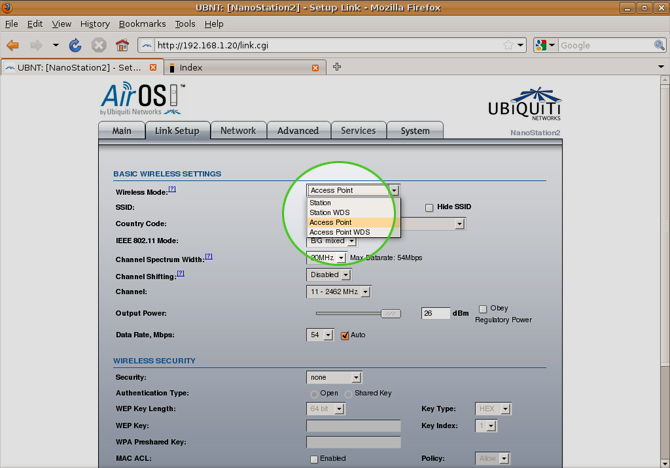Switch to the Main tab
670x468 pixels.
(121, 131)
